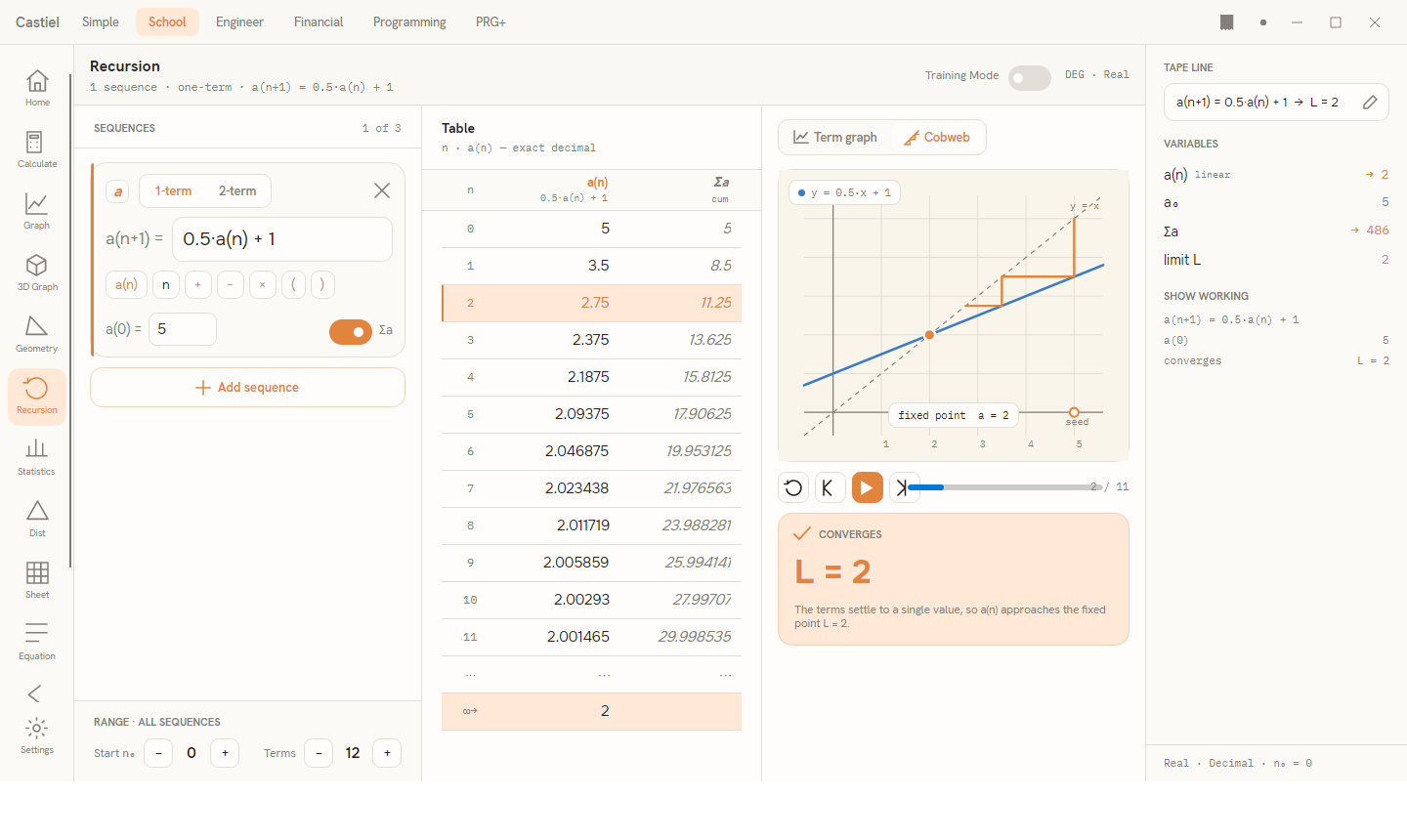
Task: Insert close parenthesis into formula
Action: point(322,284)
